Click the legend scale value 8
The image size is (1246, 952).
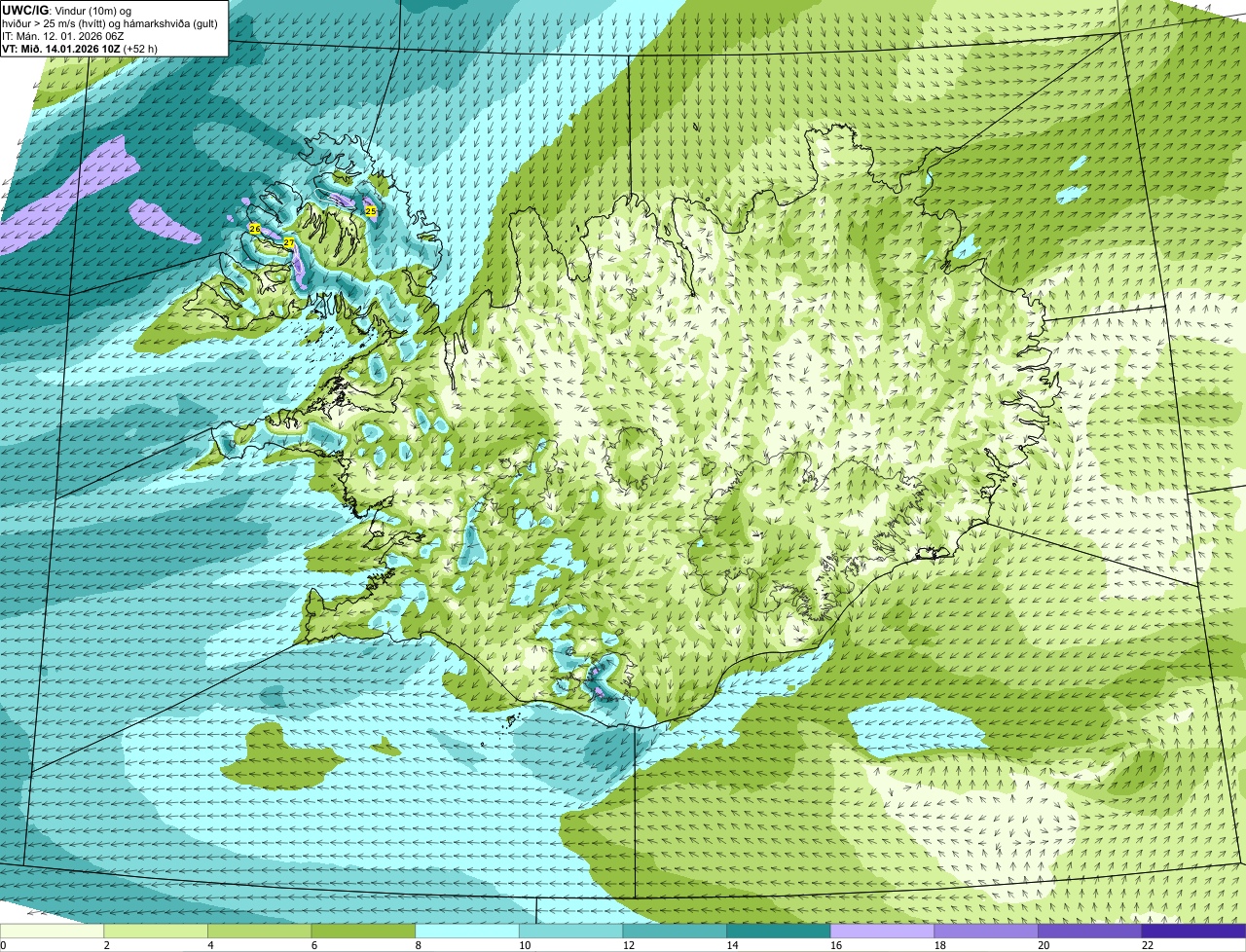pos(418,945)
